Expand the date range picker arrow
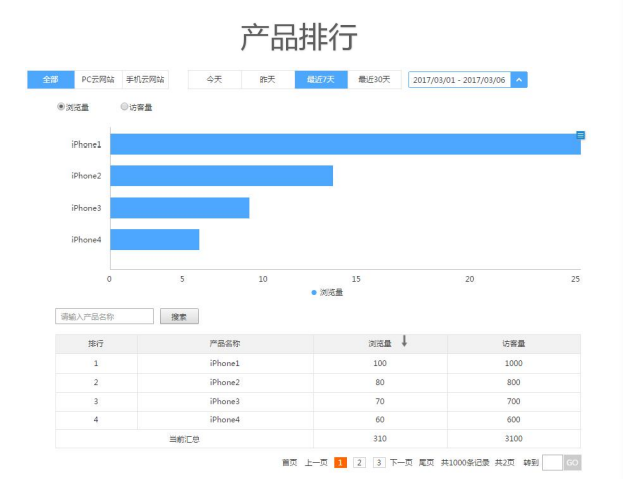The width and height of the screenshot is (623, 479). tap(519, 80)
